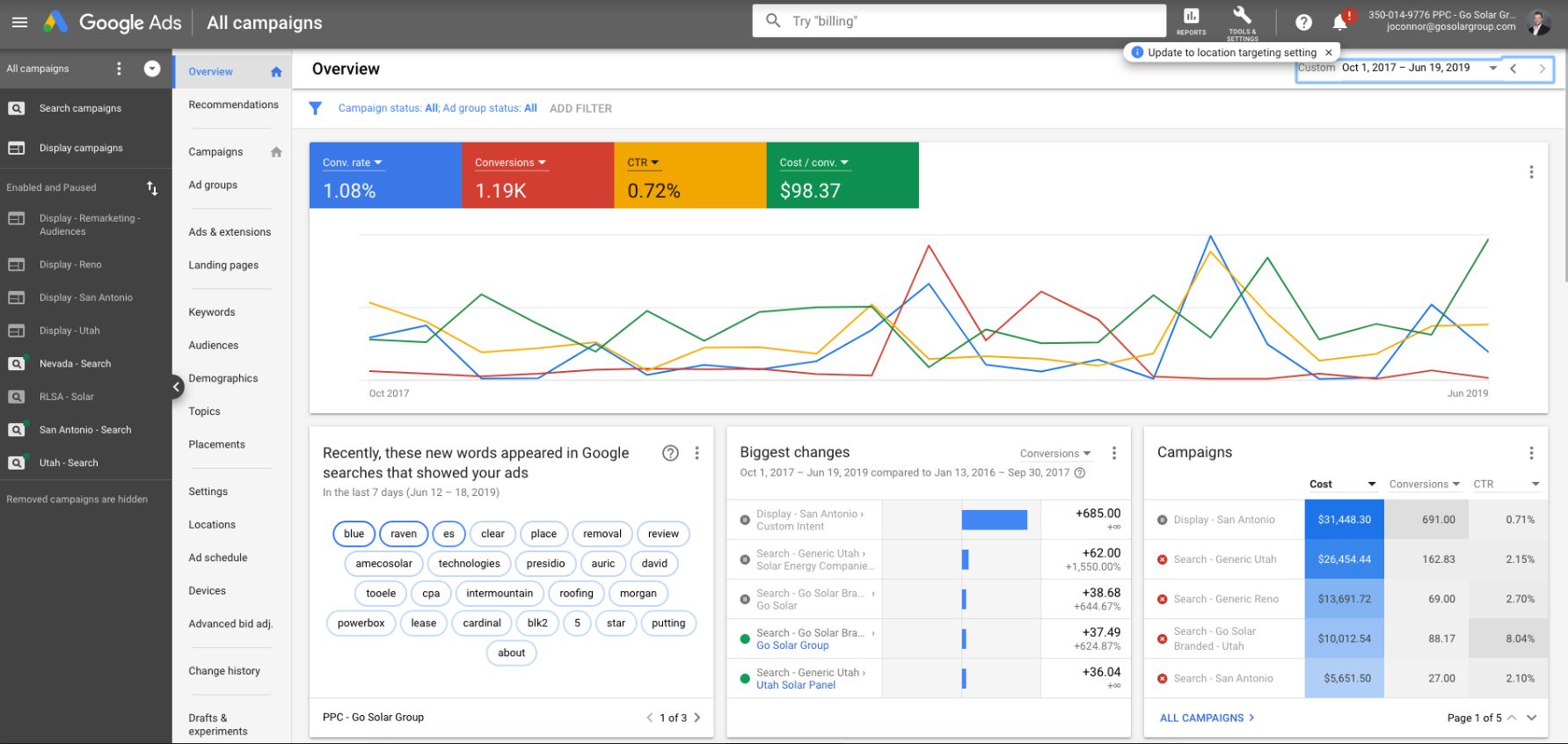The height and width of the screenshot is (744, 1568).
Task: Select the 'intermountain' word chip
Action: pos(500,594)
